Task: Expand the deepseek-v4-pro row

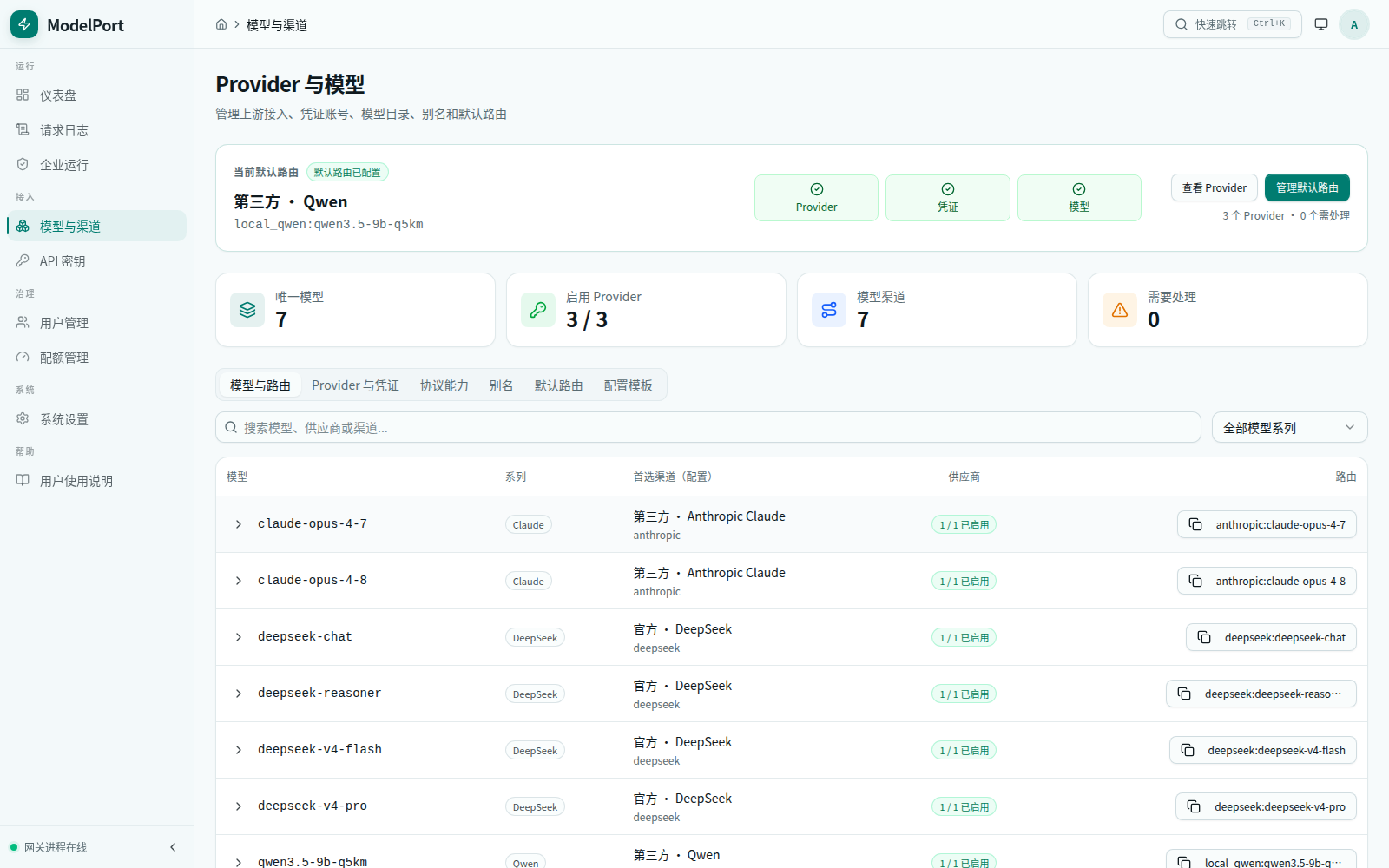Action: pyautogui.click(x=239, y=806)
